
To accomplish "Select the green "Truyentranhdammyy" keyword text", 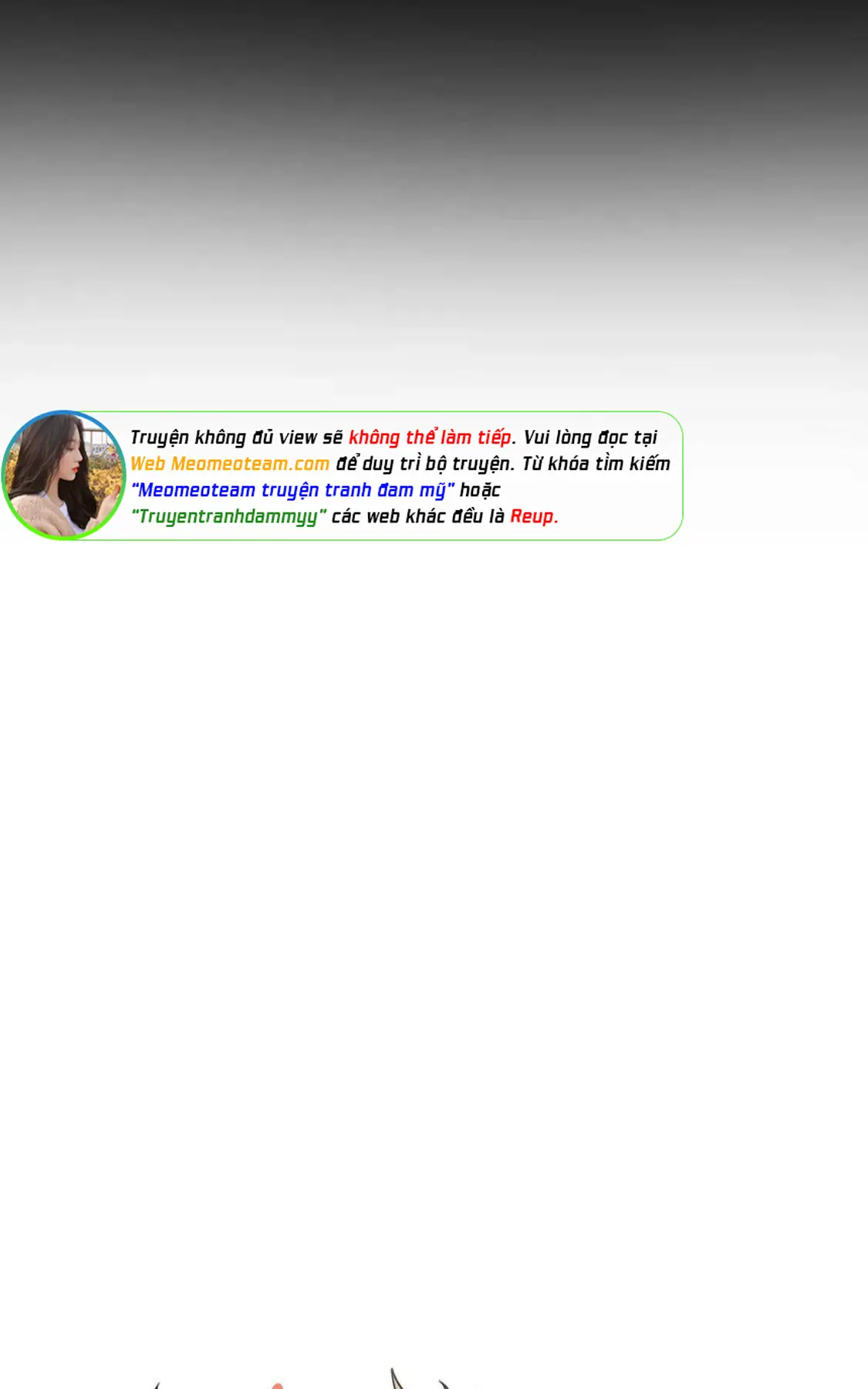I will (228, 516).
